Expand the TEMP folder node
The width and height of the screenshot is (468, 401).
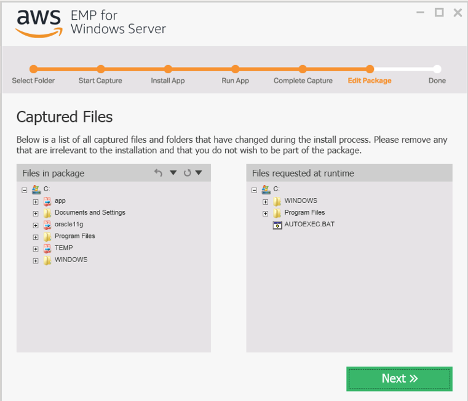(36, 249)
